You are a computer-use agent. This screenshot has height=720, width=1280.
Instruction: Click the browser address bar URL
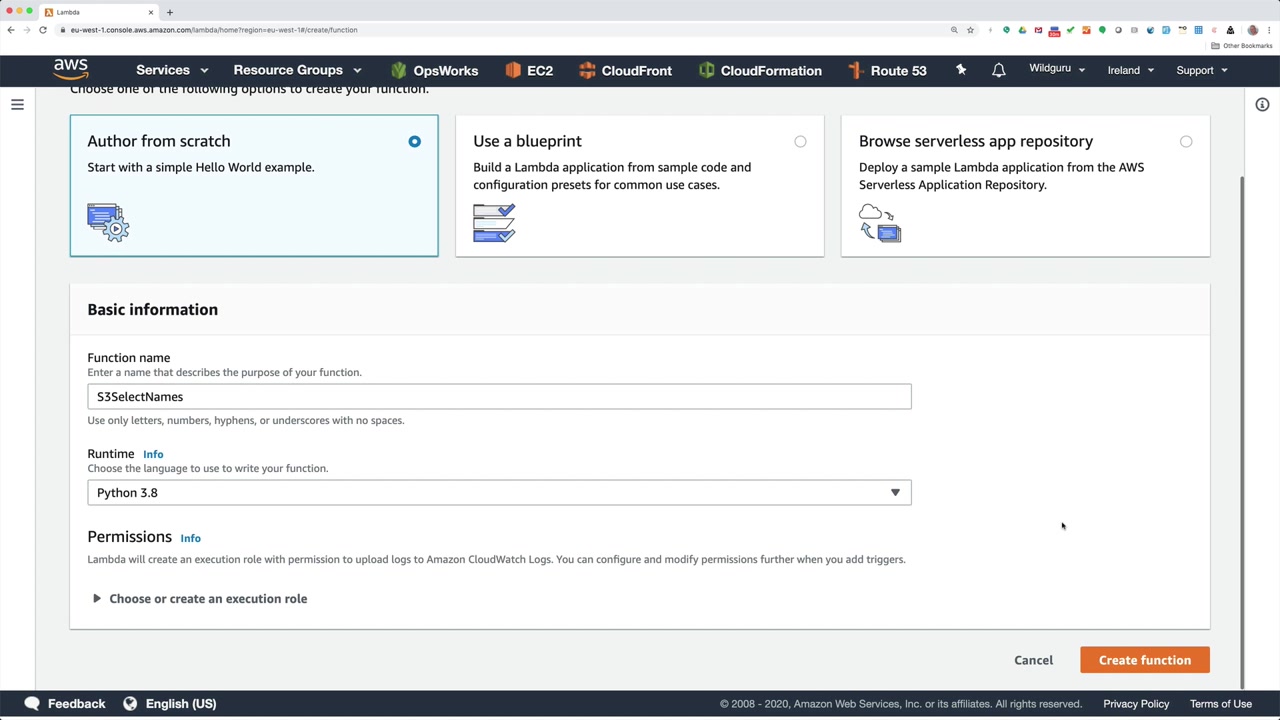click(x=214, y=30)
